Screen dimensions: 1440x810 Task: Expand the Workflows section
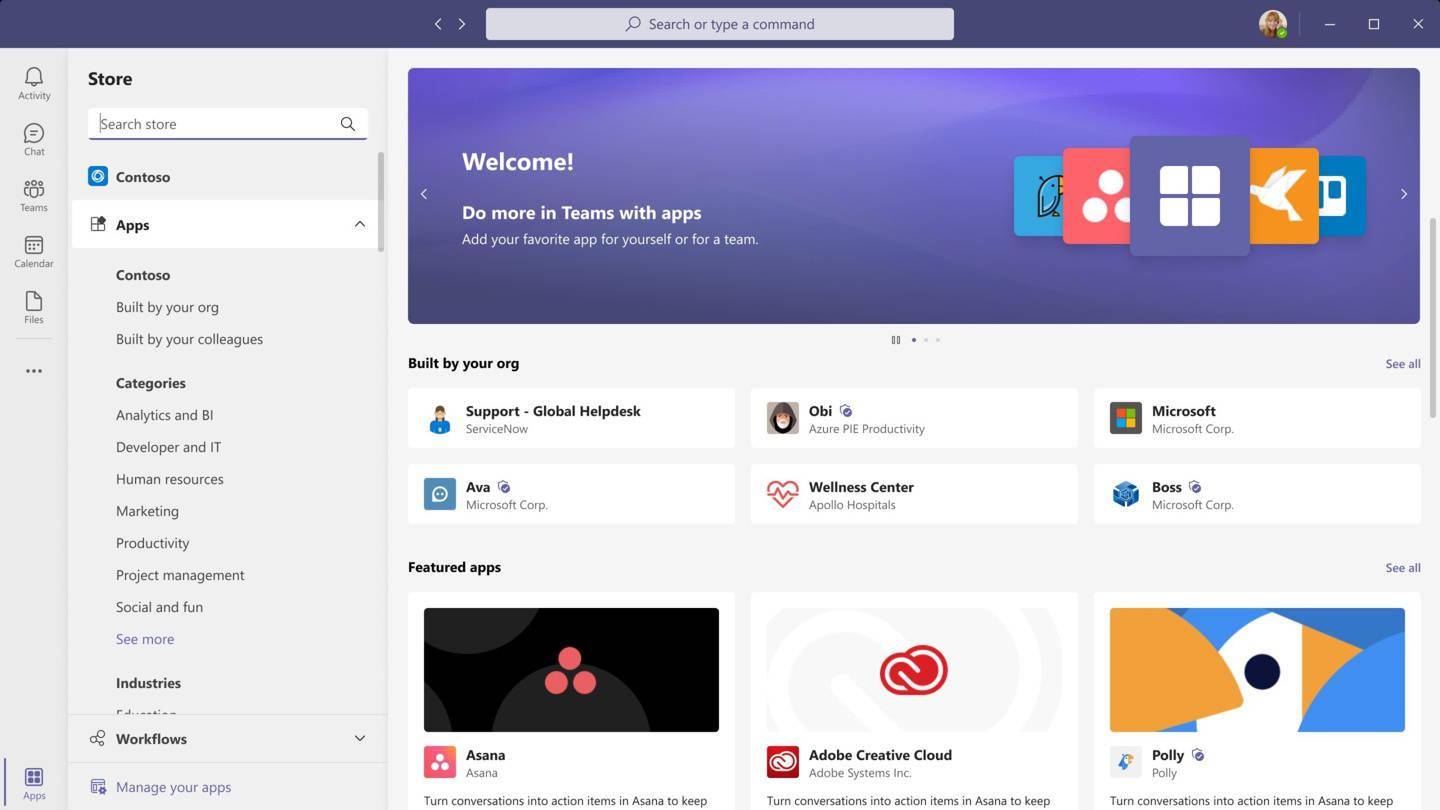(359, 739)
